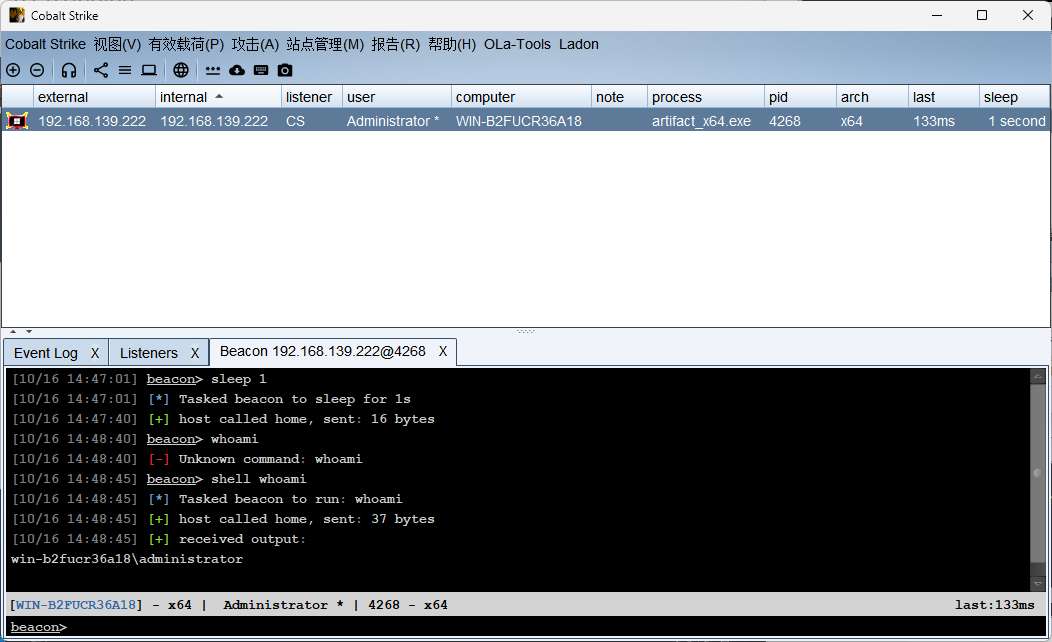Sort sessions by the computer column
Viewport: 1052px width, 642px height.
pos(521,97)
